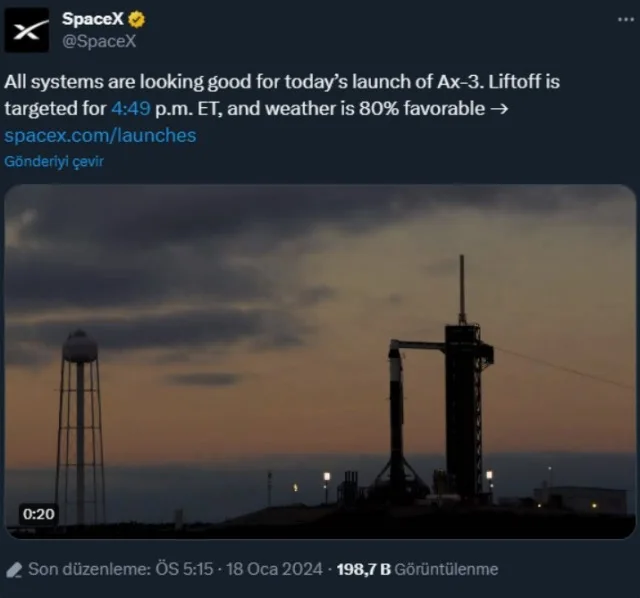Click the tweet text mentioning Ax-3 launch
The width and height of the screenshot is (640, 598).
pos(282,95)
